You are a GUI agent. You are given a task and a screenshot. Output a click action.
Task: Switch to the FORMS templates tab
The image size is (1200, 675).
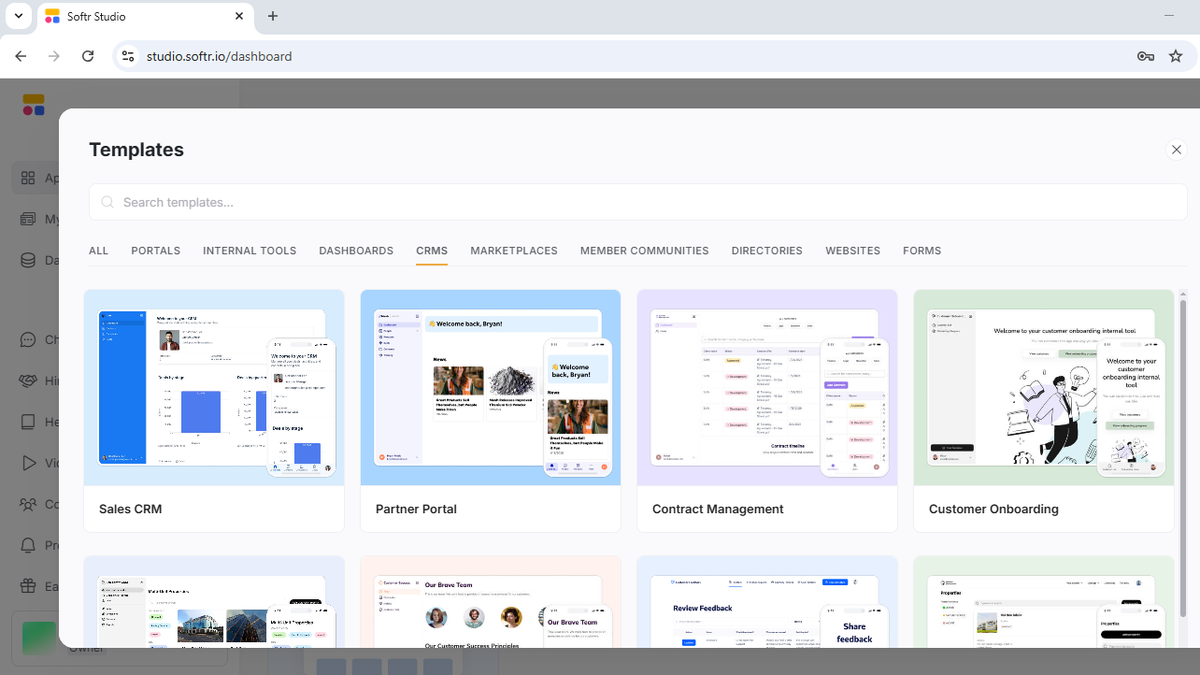click(x=921, y=251)
